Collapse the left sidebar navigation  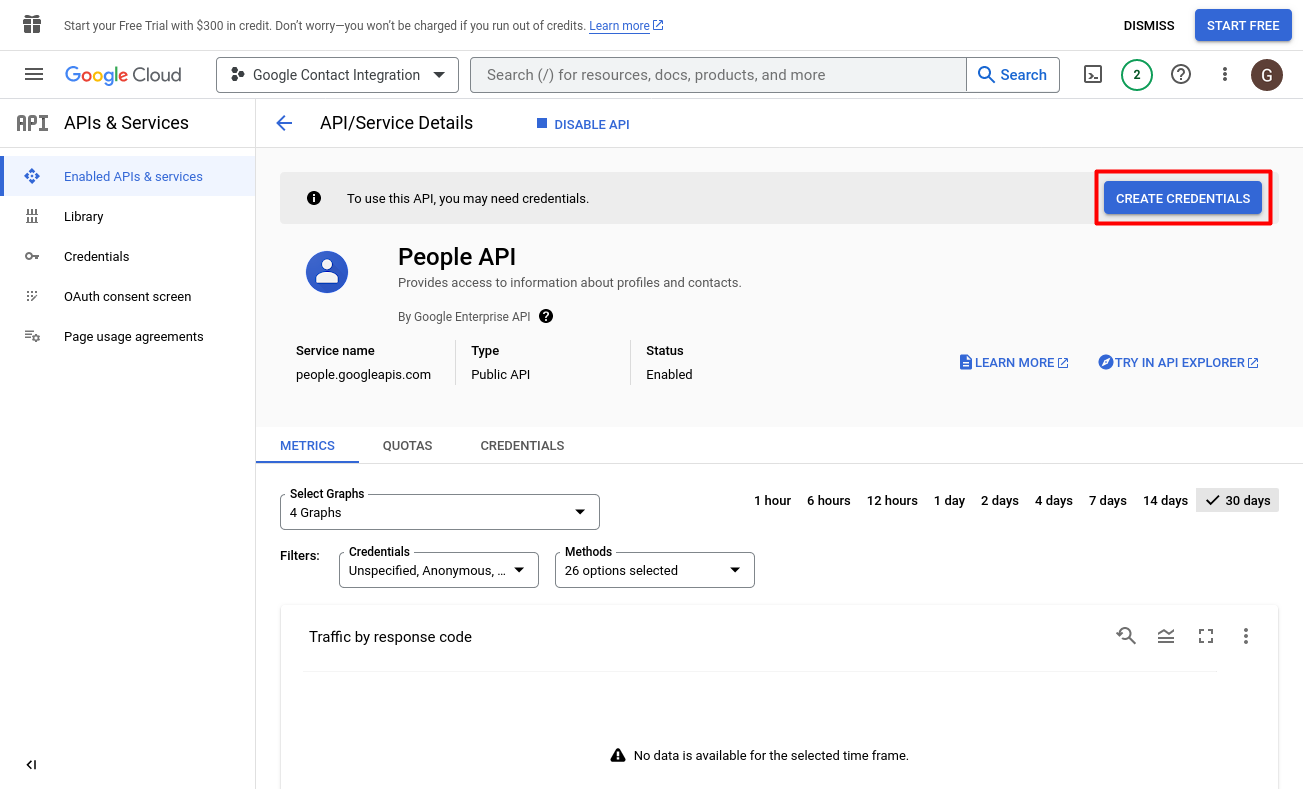click(x=31, y=765)
